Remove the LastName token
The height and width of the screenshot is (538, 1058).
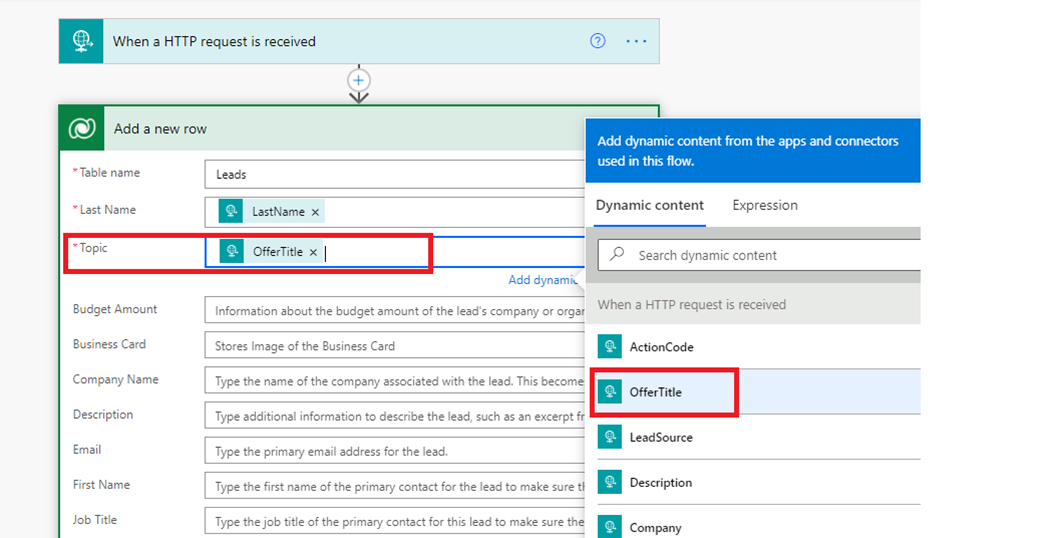(x=315, y=212)
